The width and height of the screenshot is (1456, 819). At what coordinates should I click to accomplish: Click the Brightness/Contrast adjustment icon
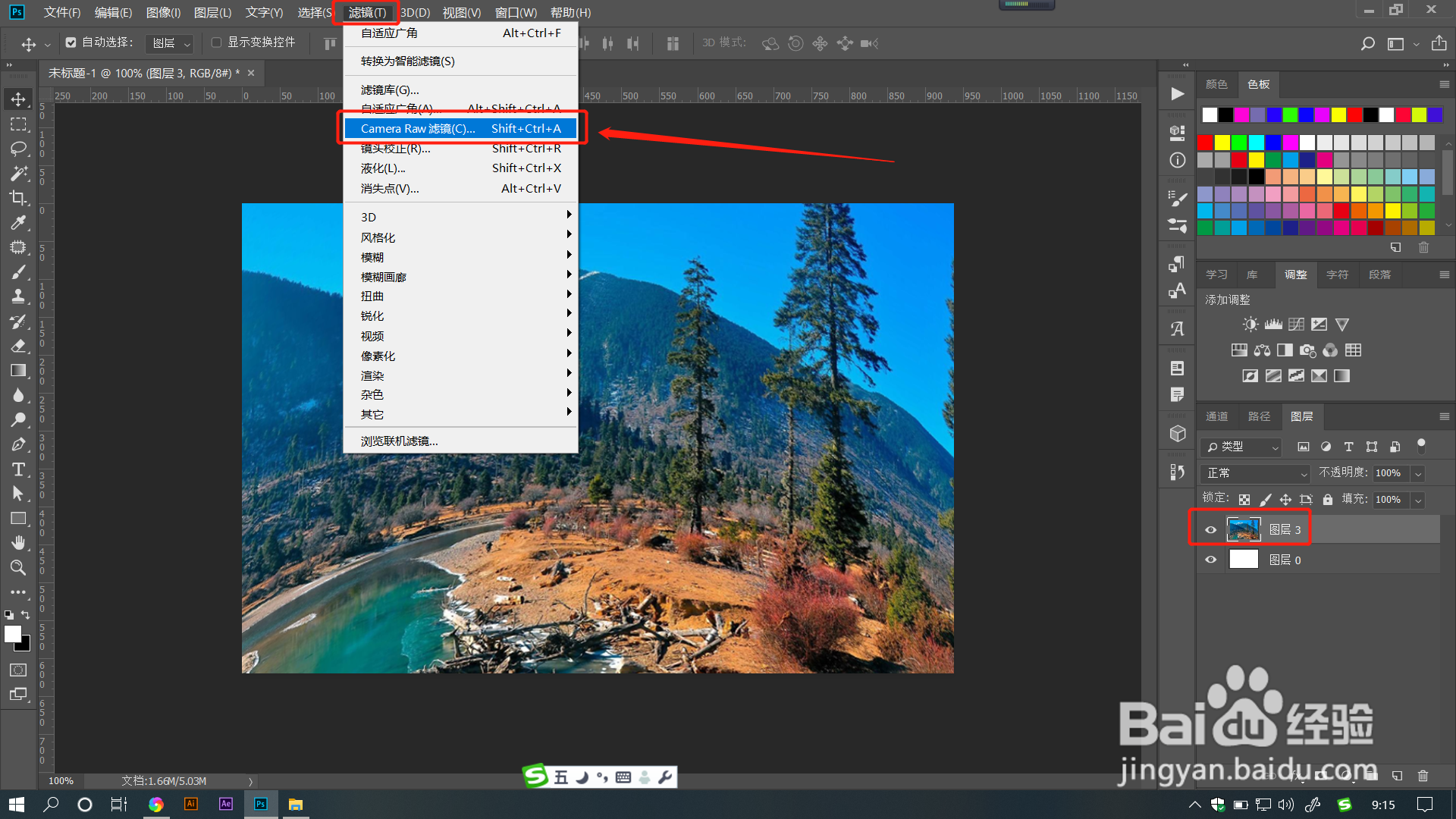click(x=1250, y=325)
